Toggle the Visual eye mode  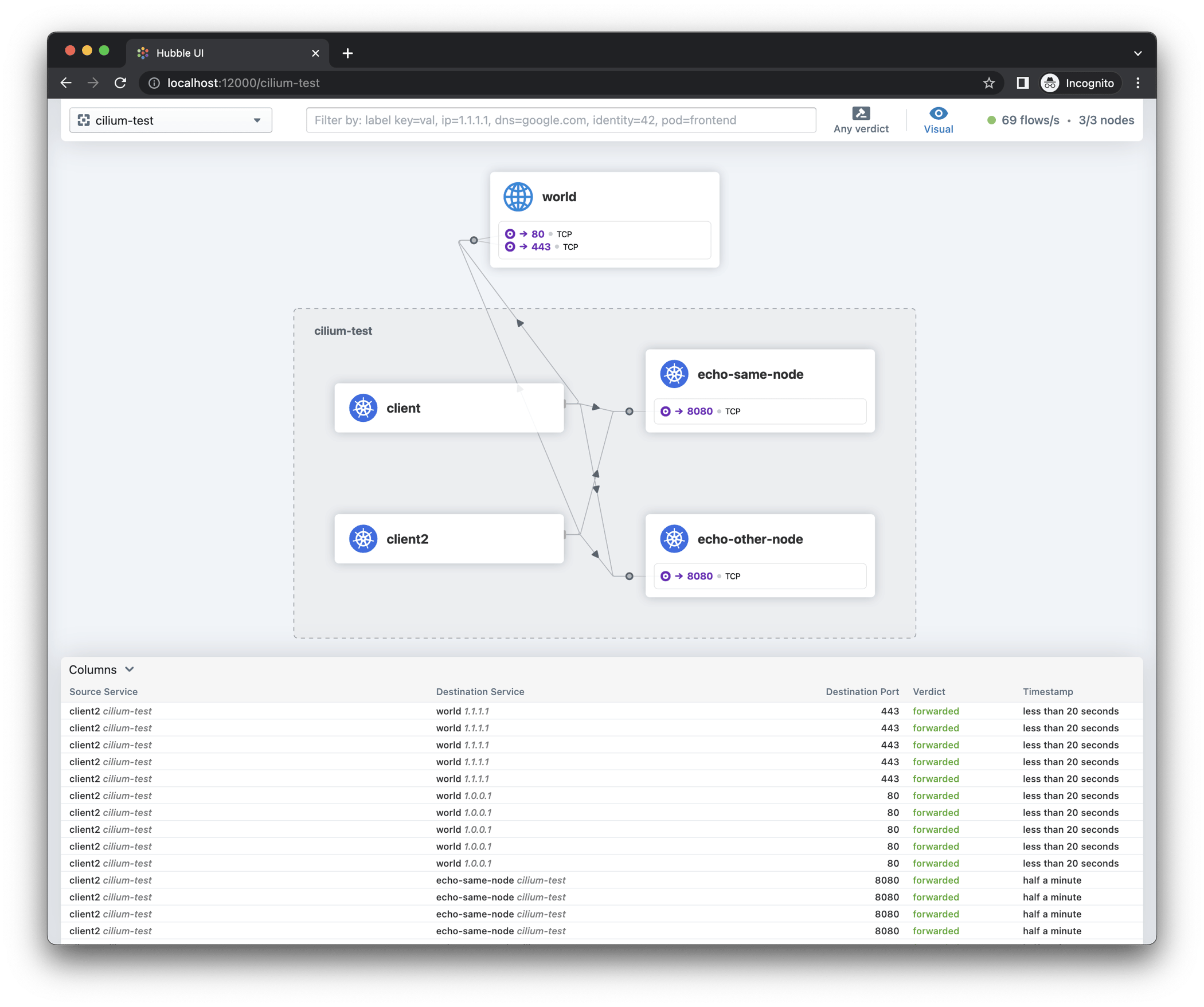[x=938, y=113]
